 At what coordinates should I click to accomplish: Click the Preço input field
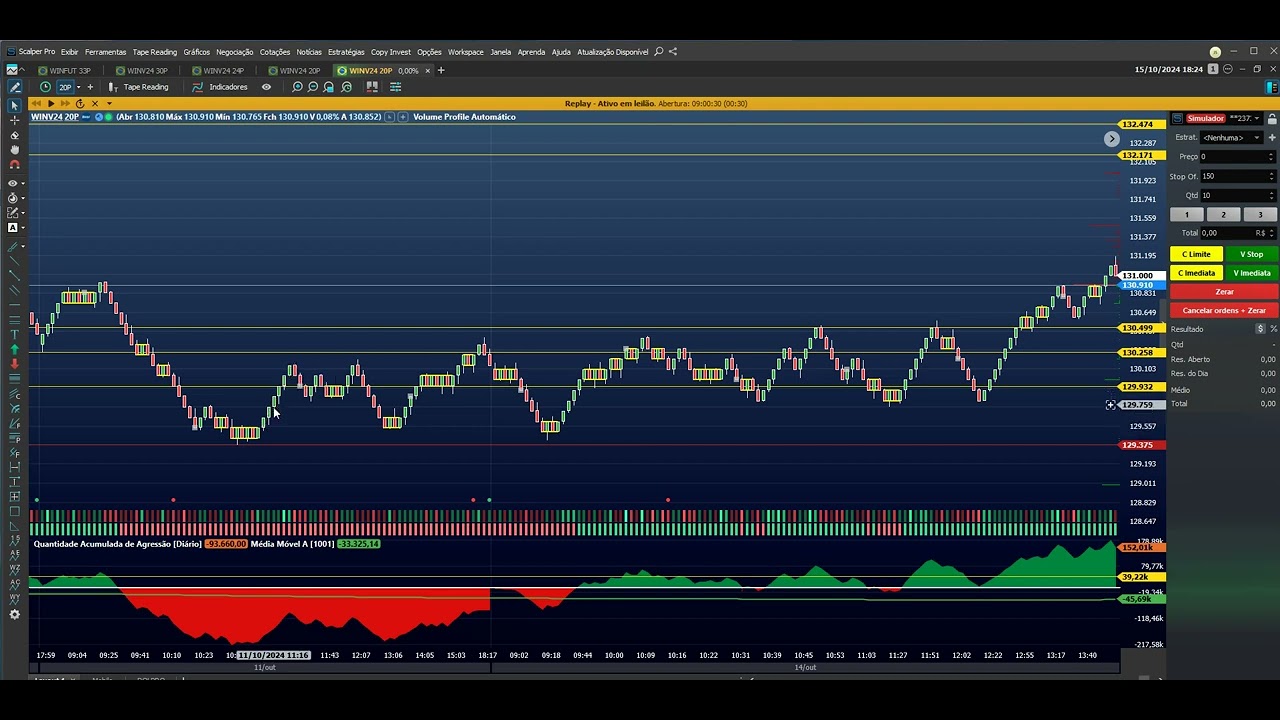pos(1237,156)
